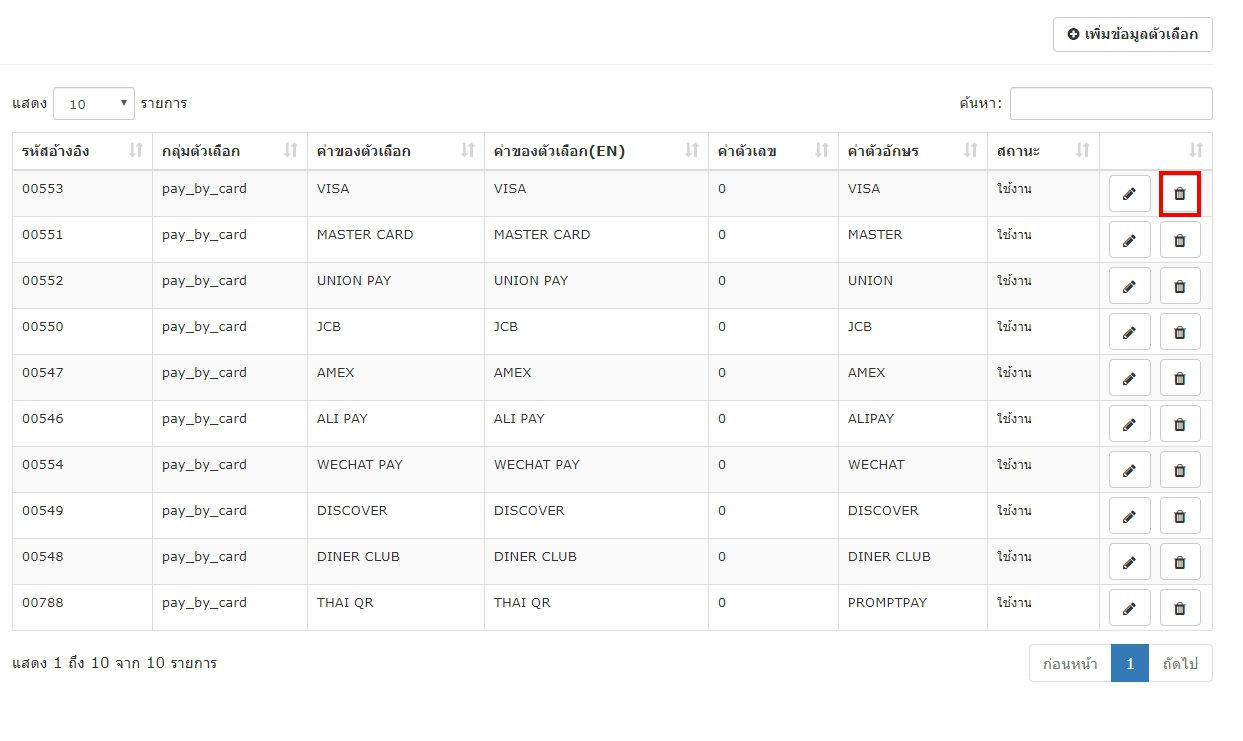Edit the DISCOVER row
This screenshot has width=1243, height=741.
pyautogui.click(x=1130, y=516)
